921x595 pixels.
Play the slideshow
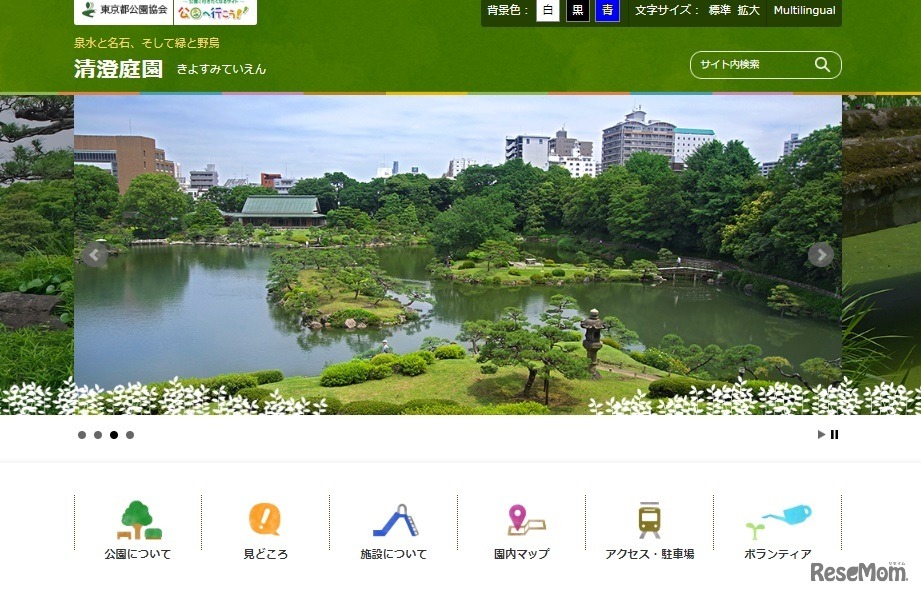pyautogui.click(x=821, y=435)
